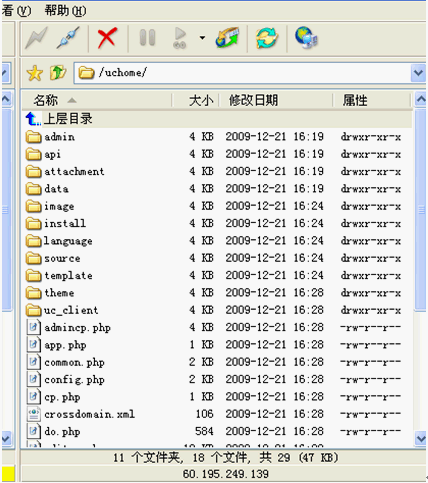Click the globe and computer icon

pos(306,38)
